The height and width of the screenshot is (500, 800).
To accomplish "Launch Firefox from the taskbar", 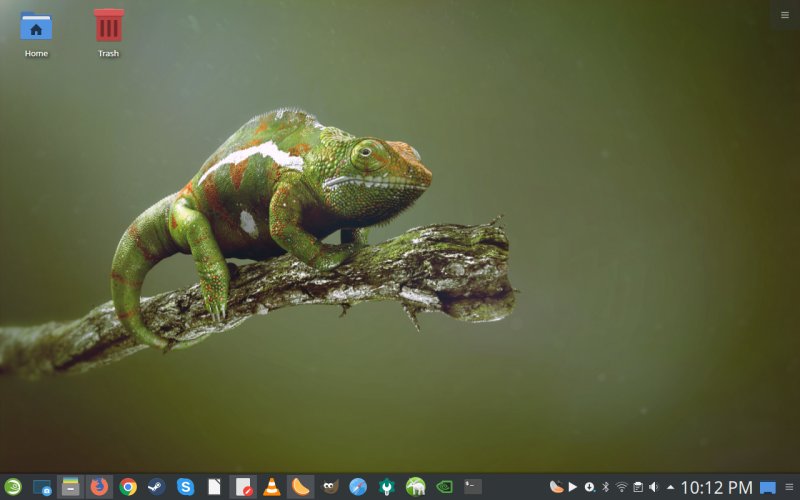I will [99, 487].
